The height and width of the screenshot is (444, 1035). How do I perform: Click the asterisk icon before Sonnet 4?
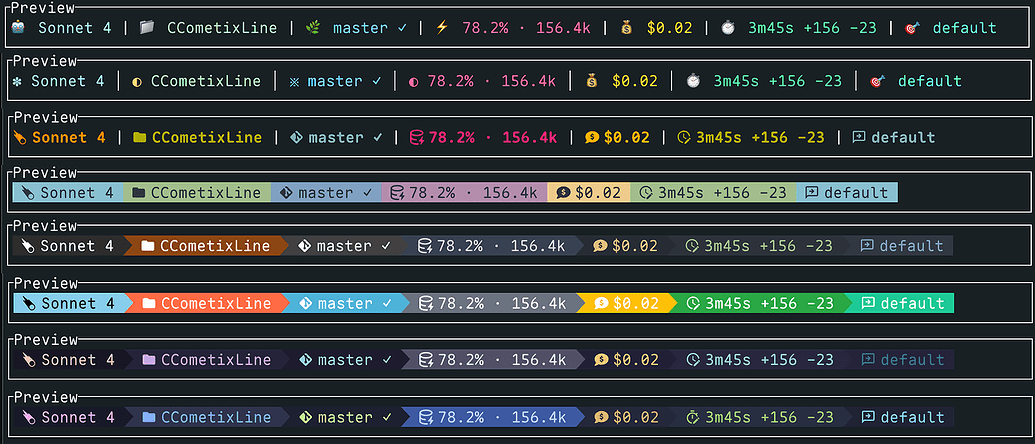(17, 82)
